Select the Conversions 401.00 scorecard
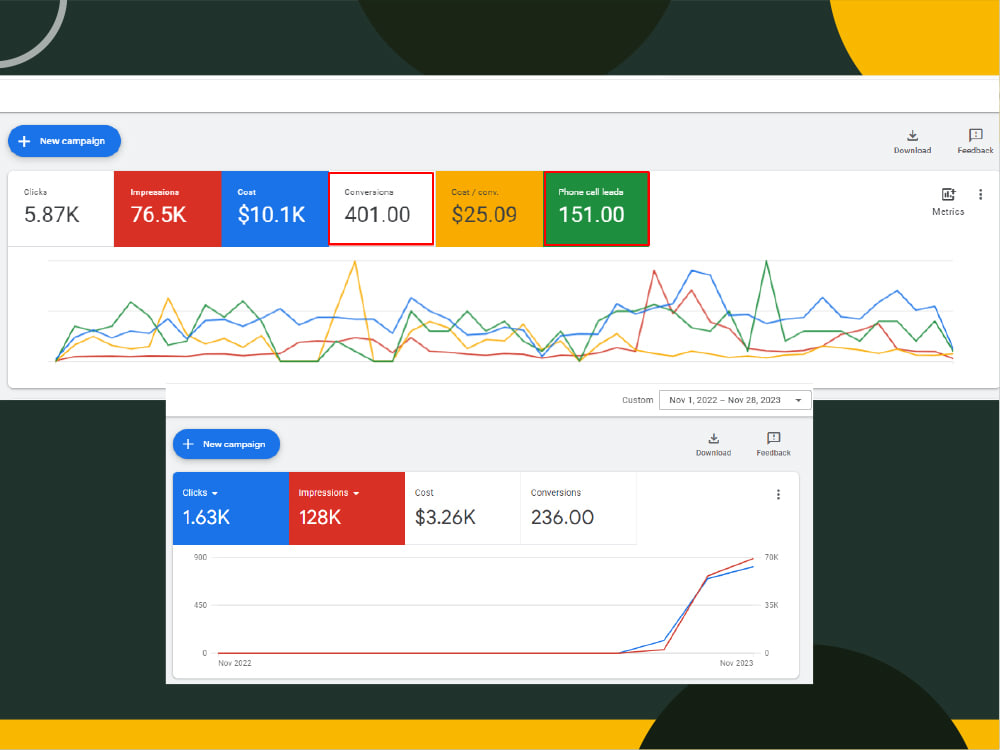 (381, 209)
